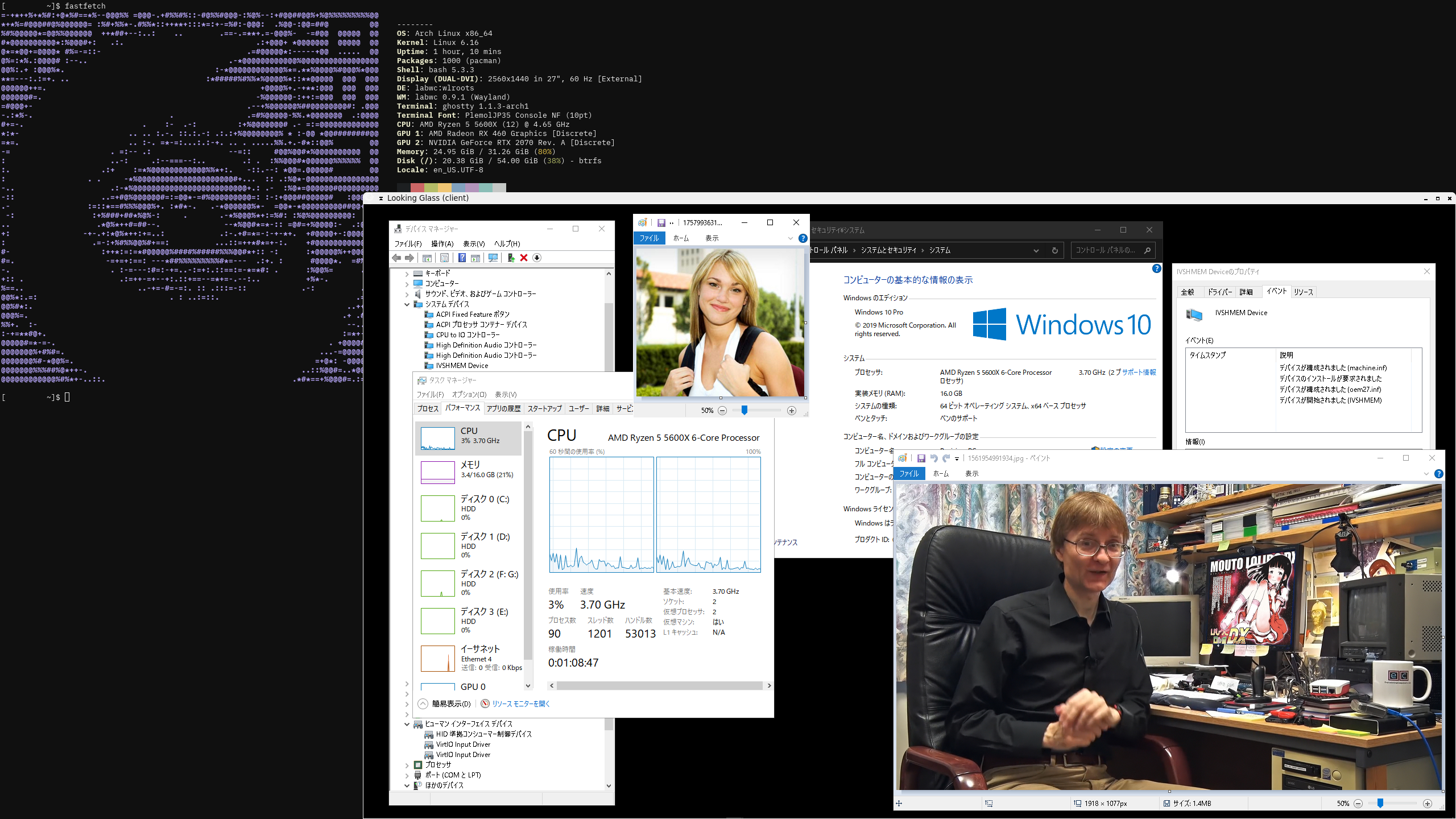1456x819 pixels.
Task: Click help icon in the 1561954991934.jpg Paint window
Action: [x=1439, y=474]
